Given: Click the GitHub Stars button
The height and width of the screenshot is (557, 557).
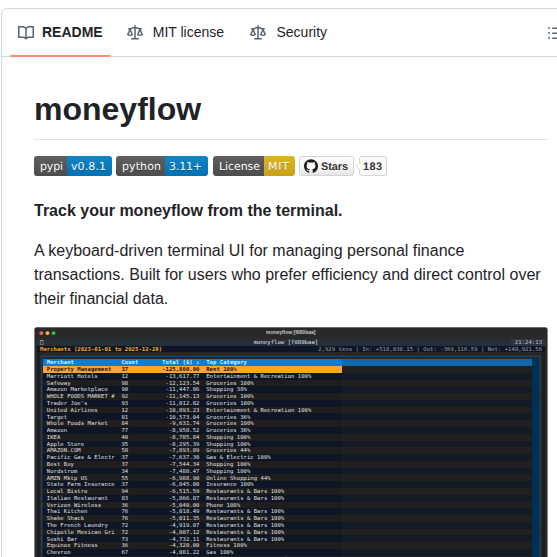Looking at the screenshot, I should click(326, 166).
